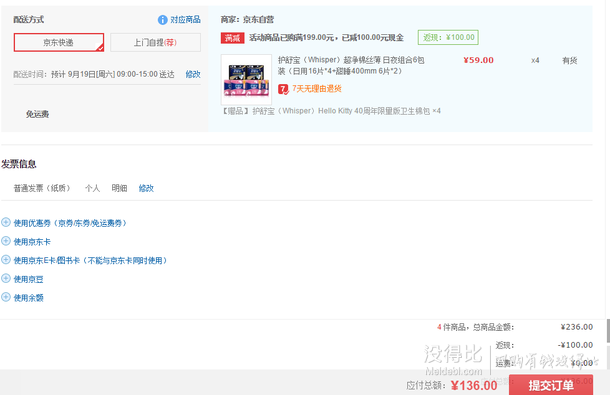The width and height of the screenshot is (610, 395).
Task: Open the 护舒宝 超净棉丝薄 product title
Action: tap(351, 65)
